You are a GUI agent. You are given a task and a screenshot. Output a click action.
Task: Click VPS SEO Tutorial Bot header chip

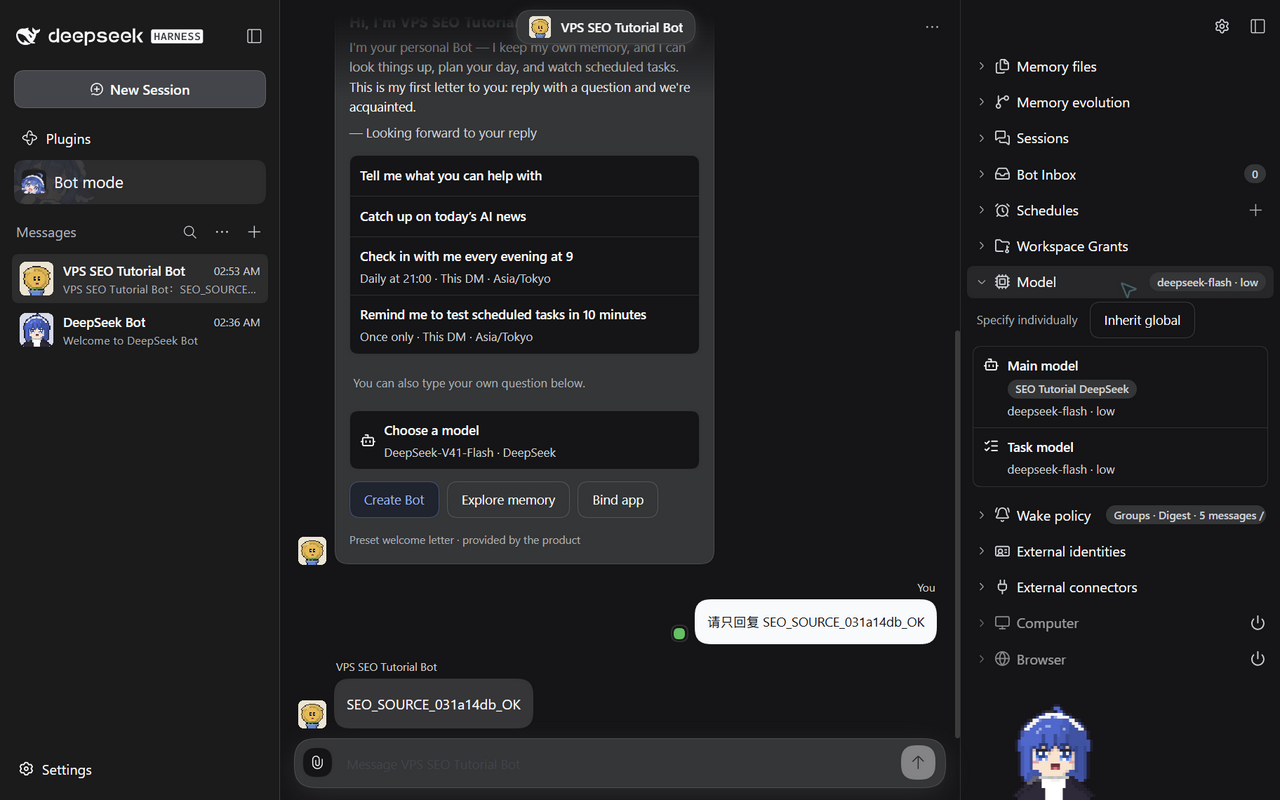click(606, 27)
